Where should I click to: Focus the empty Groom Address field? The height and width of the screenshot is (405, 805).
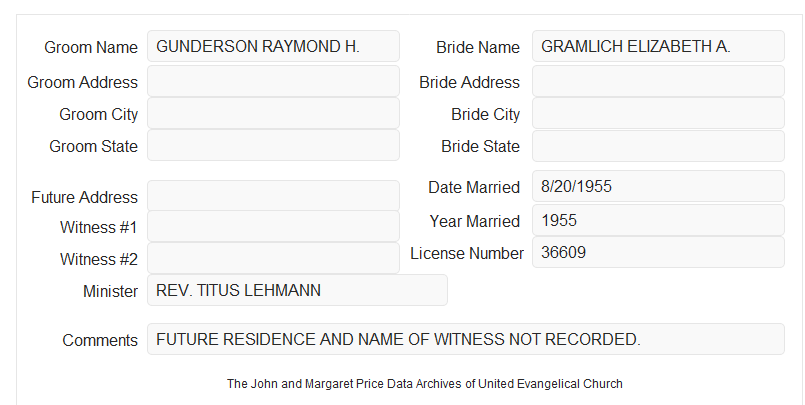(x=273, y=81)
